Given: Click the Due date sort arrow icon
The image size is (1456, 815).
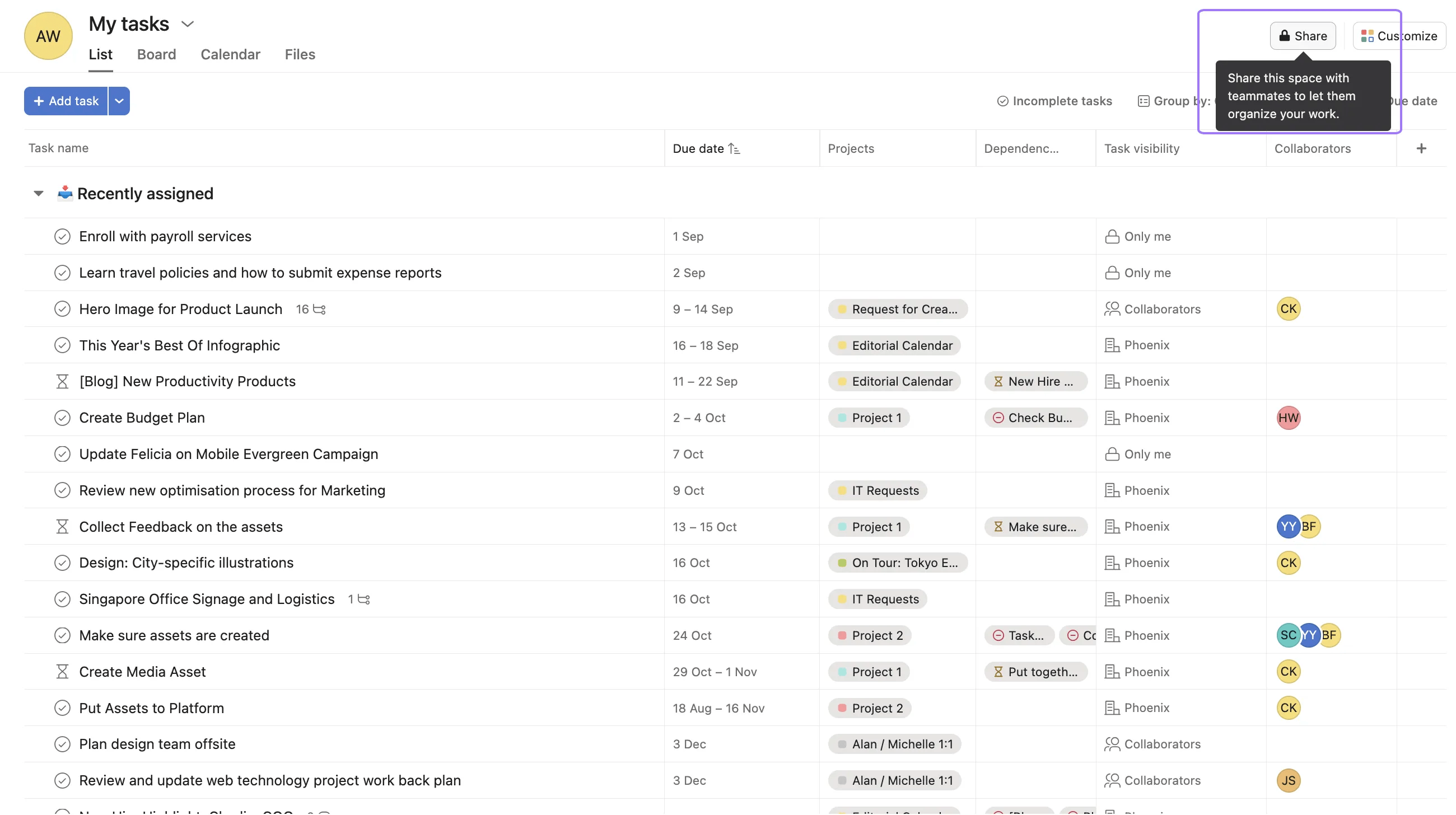Looking at the screenshot, I should tap(735, 148).
